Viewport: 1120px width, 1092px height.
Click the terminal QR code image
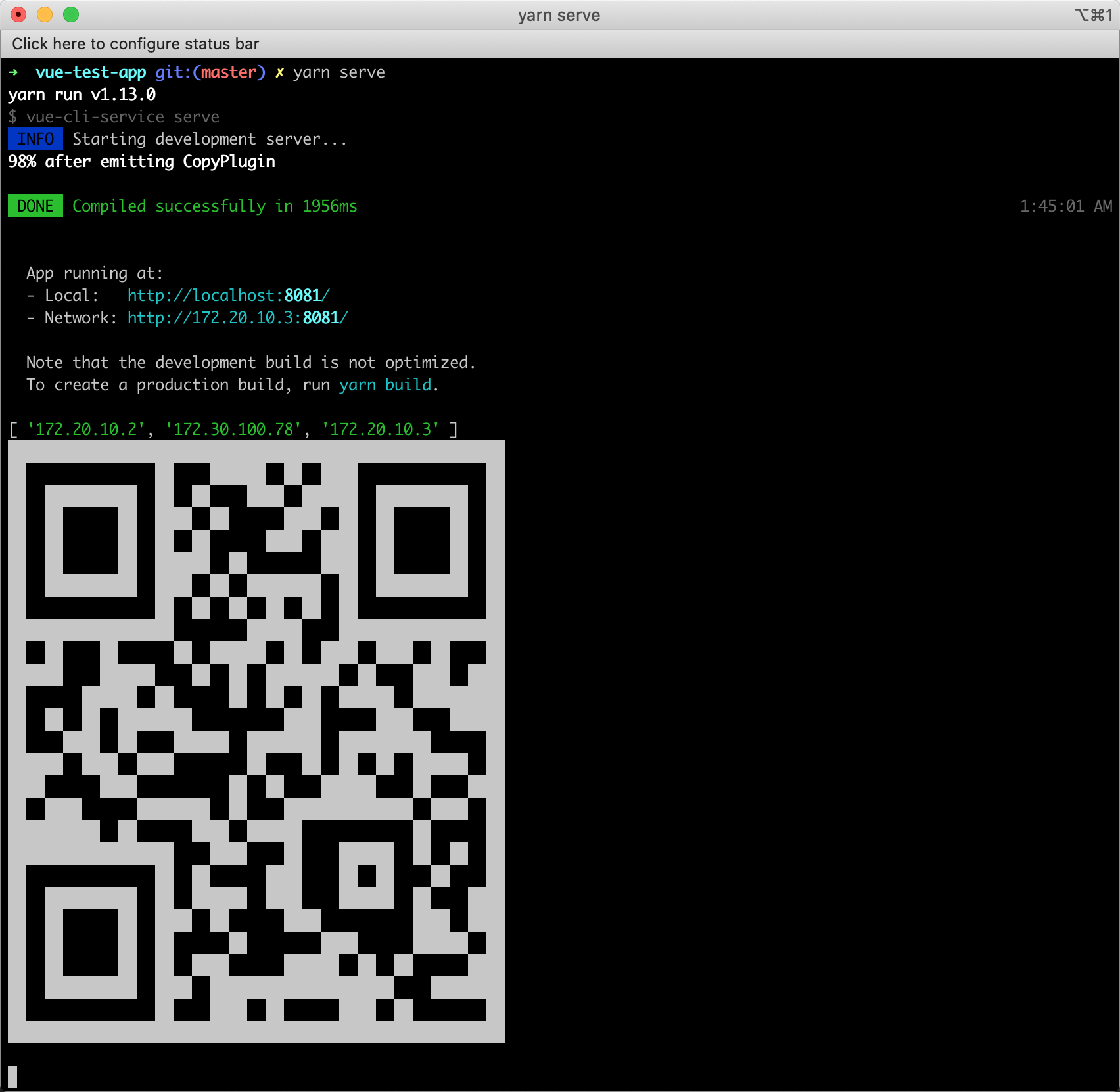(x=256, y=742)
